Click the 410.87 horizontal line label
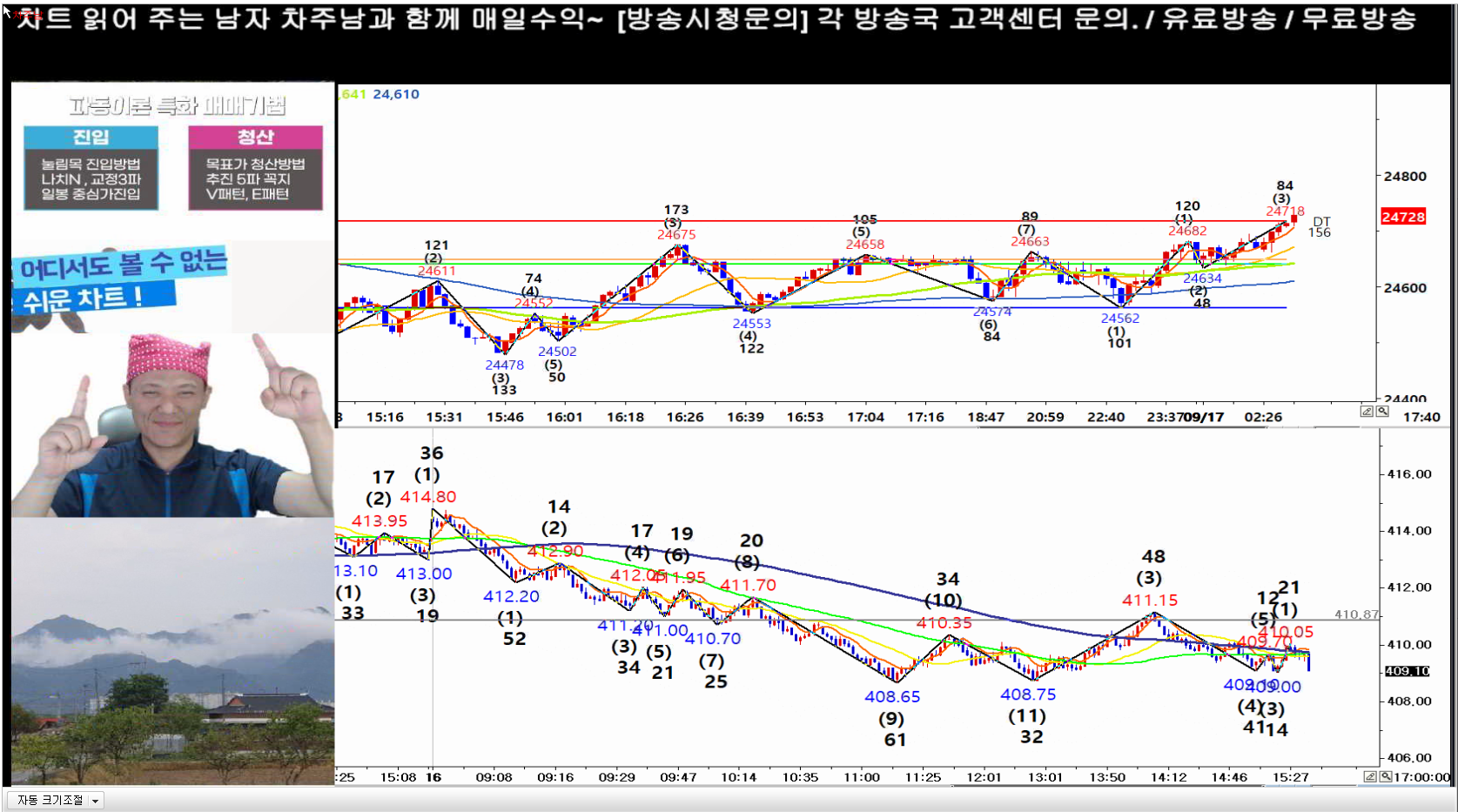The height and width of the screenshot is (812, 1458). (1356, 614)
